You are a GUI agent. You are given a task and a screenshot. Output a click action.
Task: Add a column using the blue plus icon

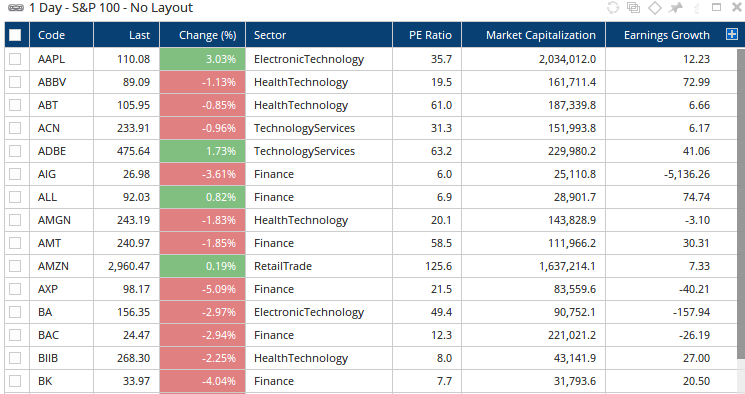(x=732, y=34)
